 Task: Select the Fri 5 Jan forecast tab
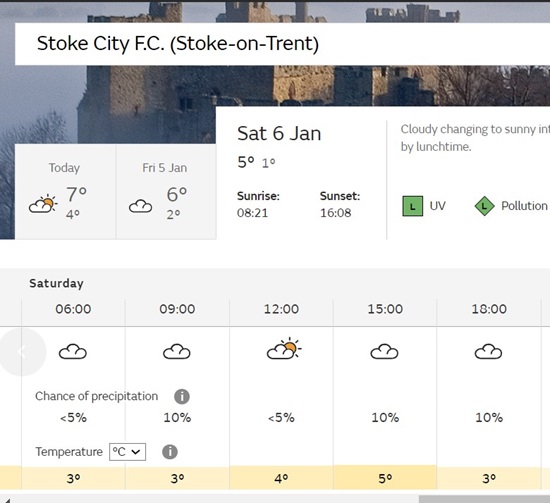tap(166, 192)
